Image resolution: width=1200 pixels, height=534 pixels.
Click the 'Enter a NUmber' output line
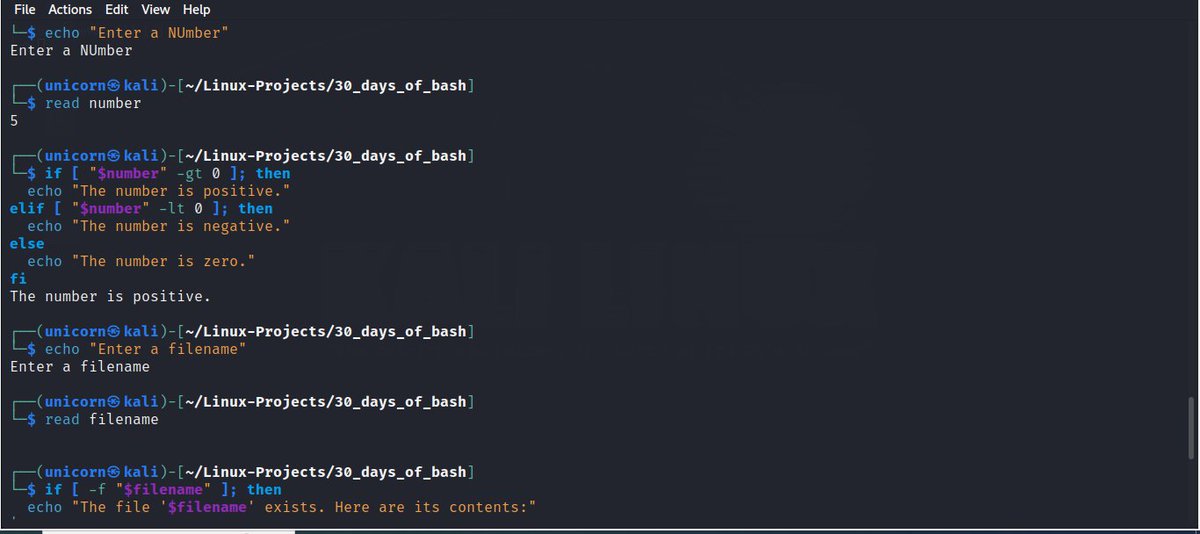71,50
